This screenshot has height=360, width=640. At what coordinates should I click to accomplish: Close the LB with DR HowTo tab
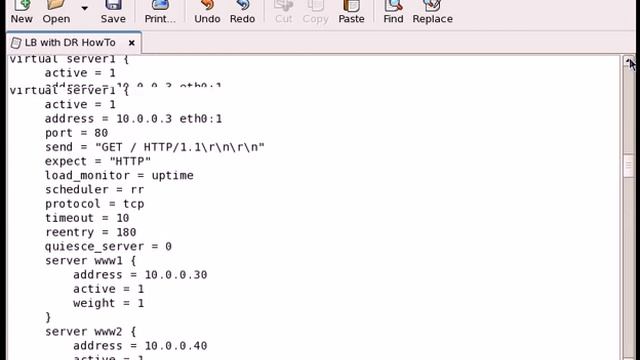tap(131, 42)
